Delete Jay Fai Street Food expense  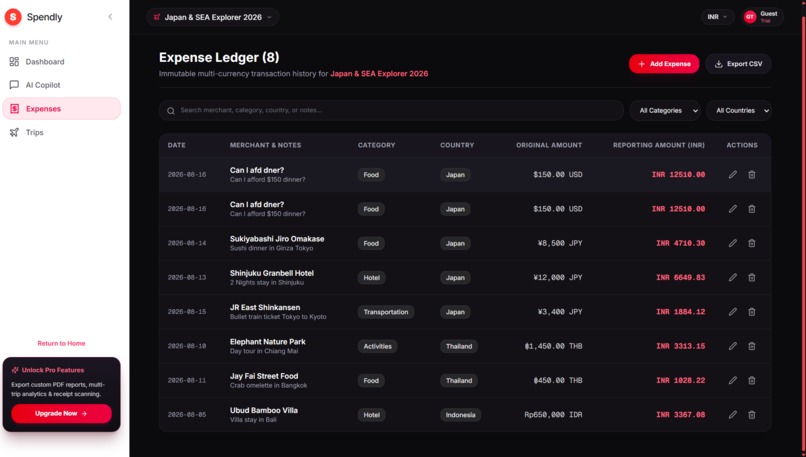click(x=752, y=380)
